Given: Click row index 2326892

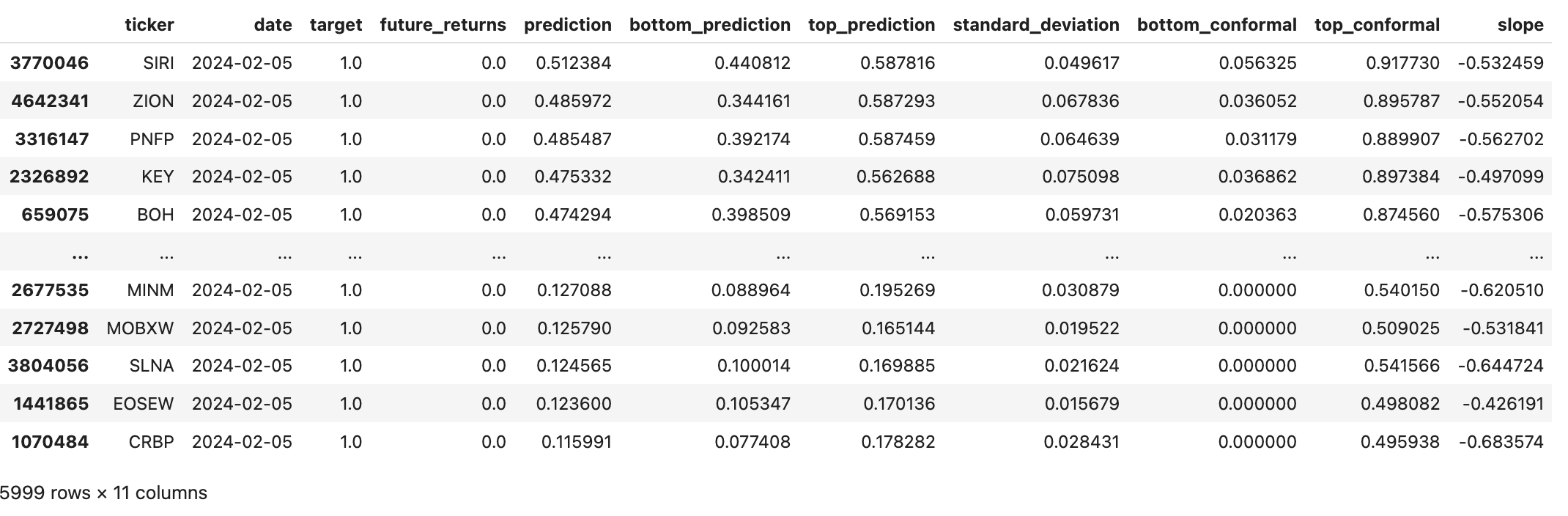Looking at the screenshot, I should tap(49, 177).
